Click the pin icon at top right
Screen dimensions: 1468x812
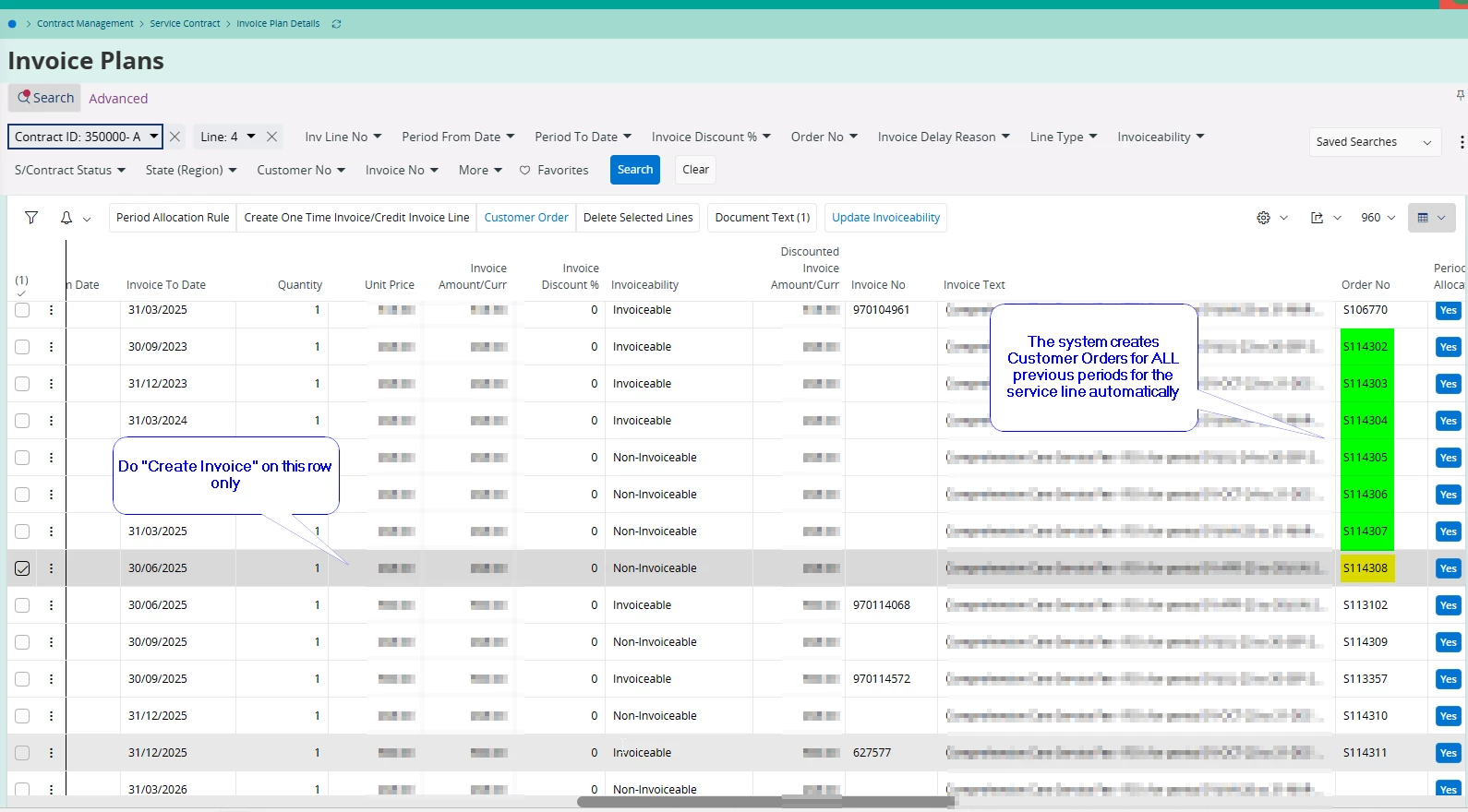pos(1460,95)
